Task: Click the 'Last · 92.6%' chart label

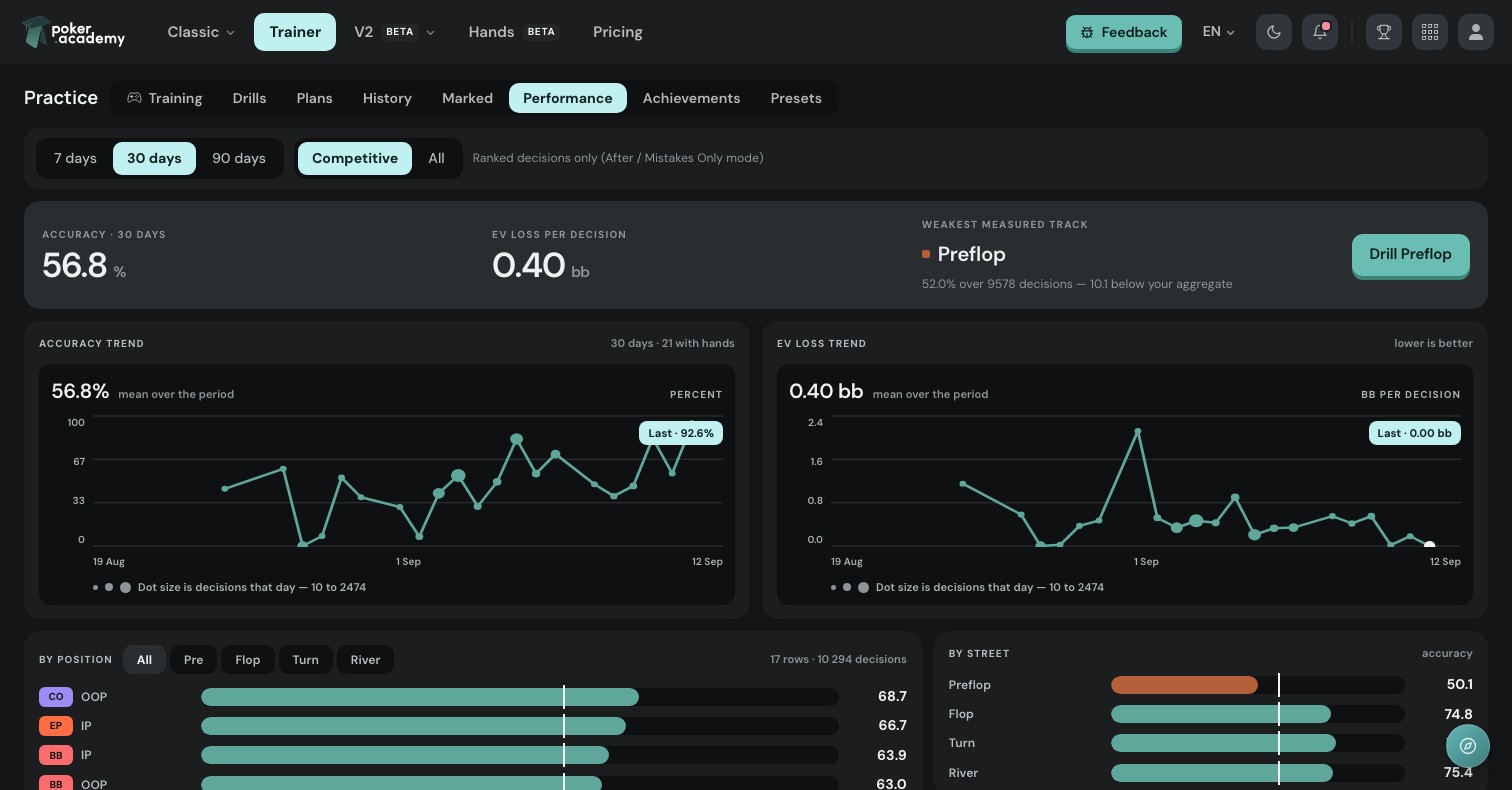Action: pyautogui.click(x=681, y=433)
